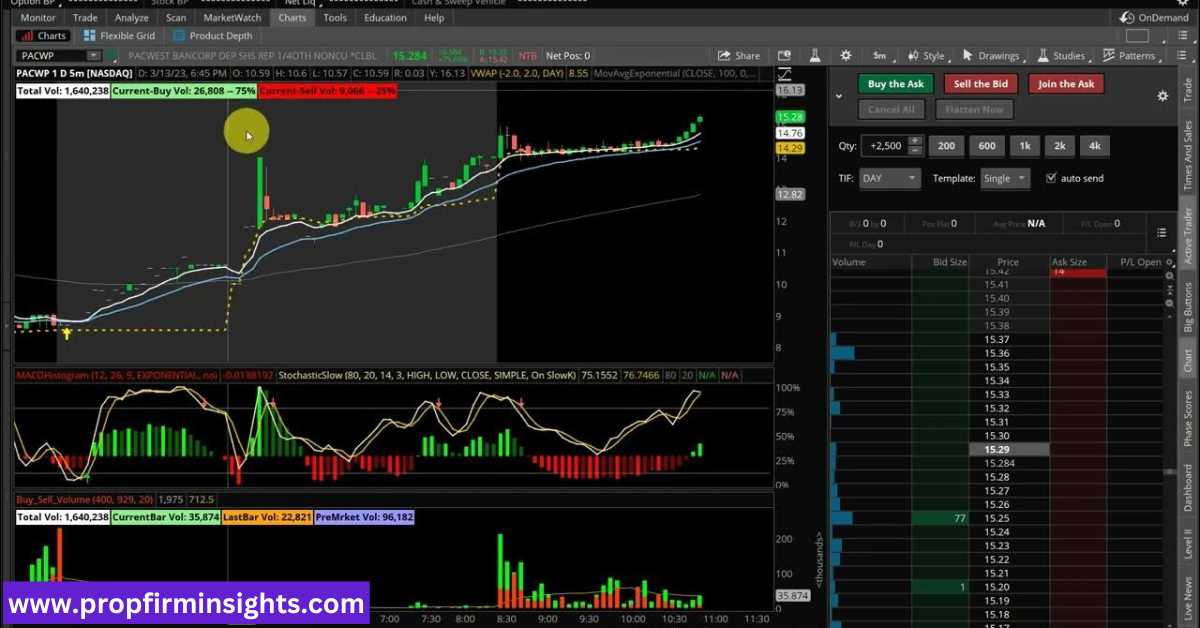Click the Qty input field showing +2,500

pyautogui.click(x=884, y=146)
